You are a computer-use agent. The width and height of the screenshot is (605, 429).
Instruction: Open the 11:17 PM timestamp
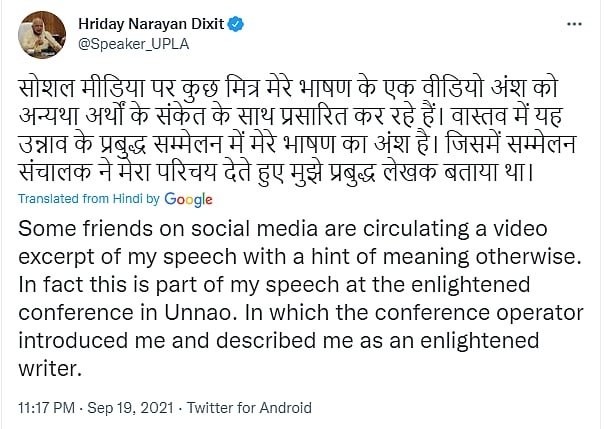coord(47,407)
